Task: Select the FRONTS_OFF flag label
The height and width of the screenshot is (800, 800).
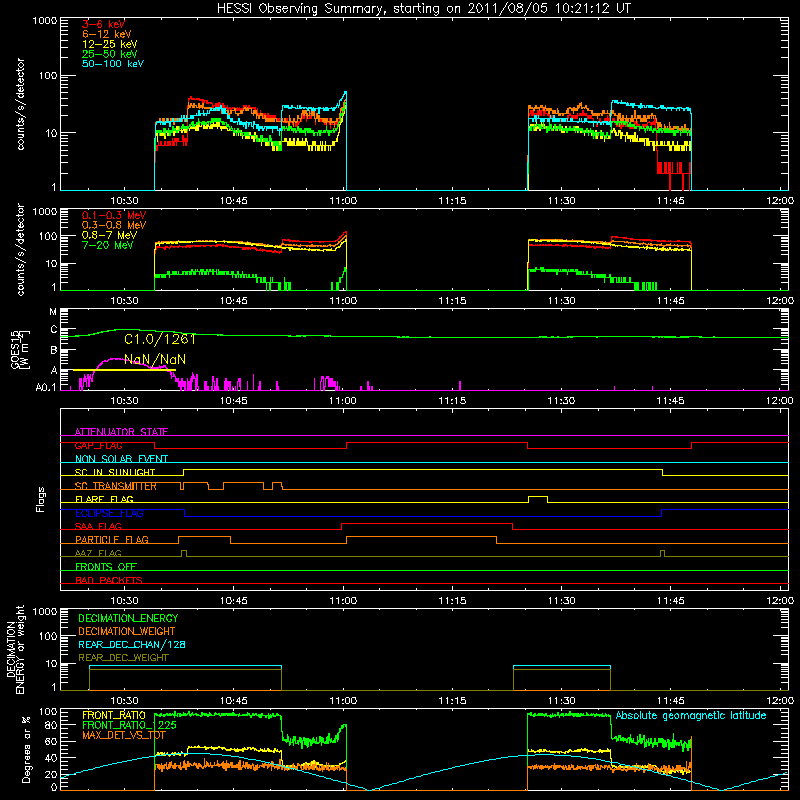Action: click(106, 566)
